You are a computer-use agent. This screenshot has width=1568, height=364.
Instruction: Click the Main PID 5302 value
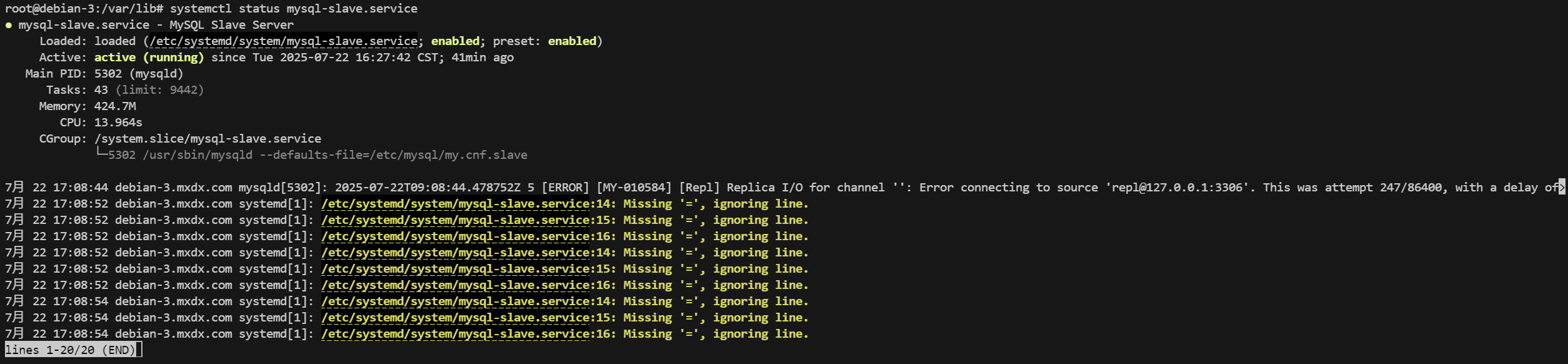pos(108,74)
